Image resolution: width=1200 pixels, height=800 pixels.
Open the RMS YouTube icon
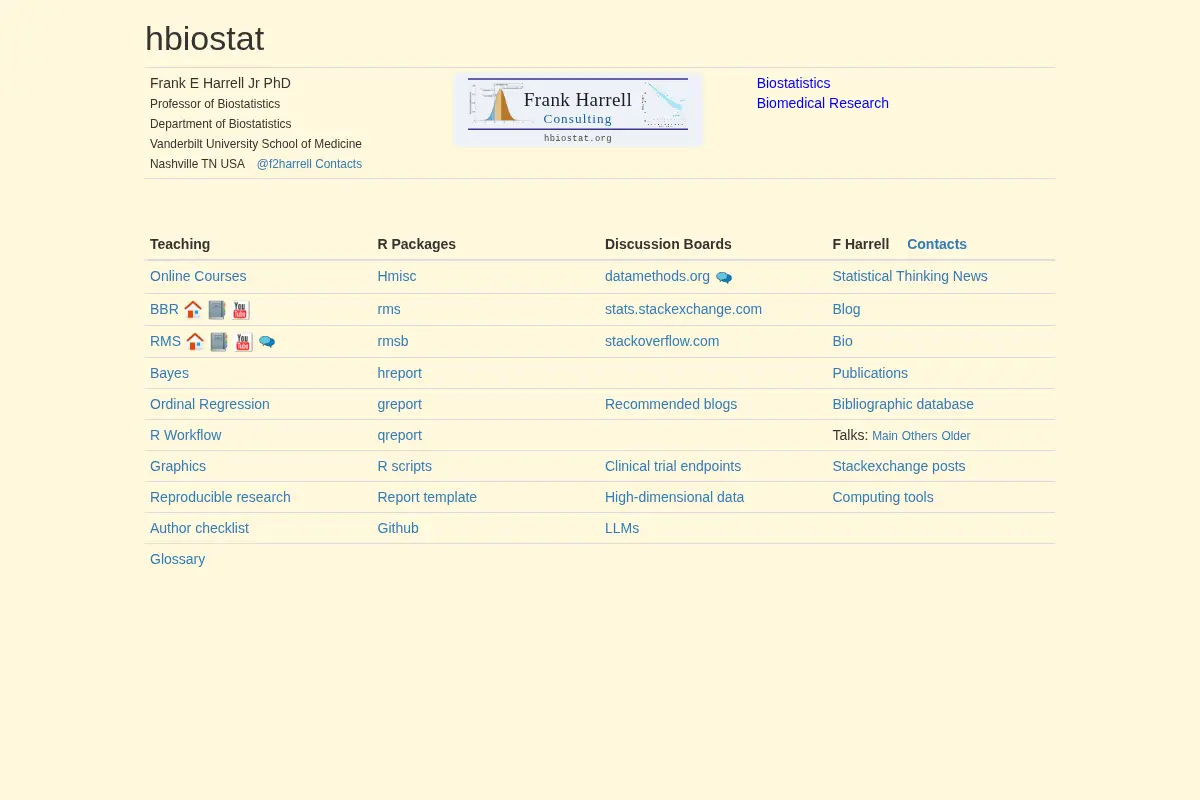point(244,342)
